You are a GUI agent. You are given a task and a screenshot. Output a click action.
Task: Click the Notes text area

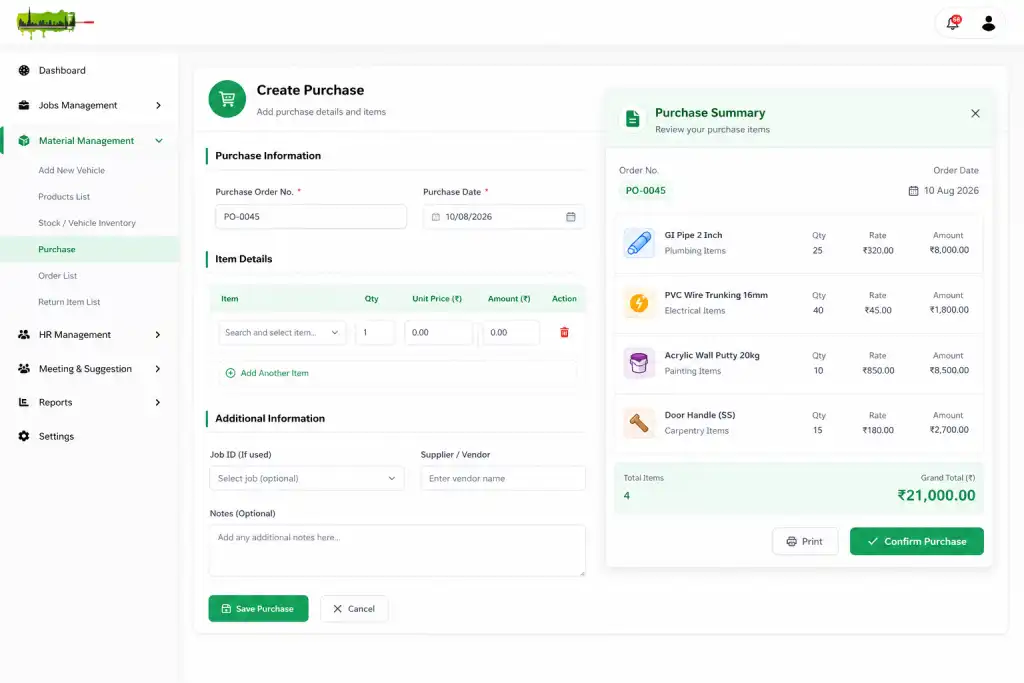click(397, 550)
